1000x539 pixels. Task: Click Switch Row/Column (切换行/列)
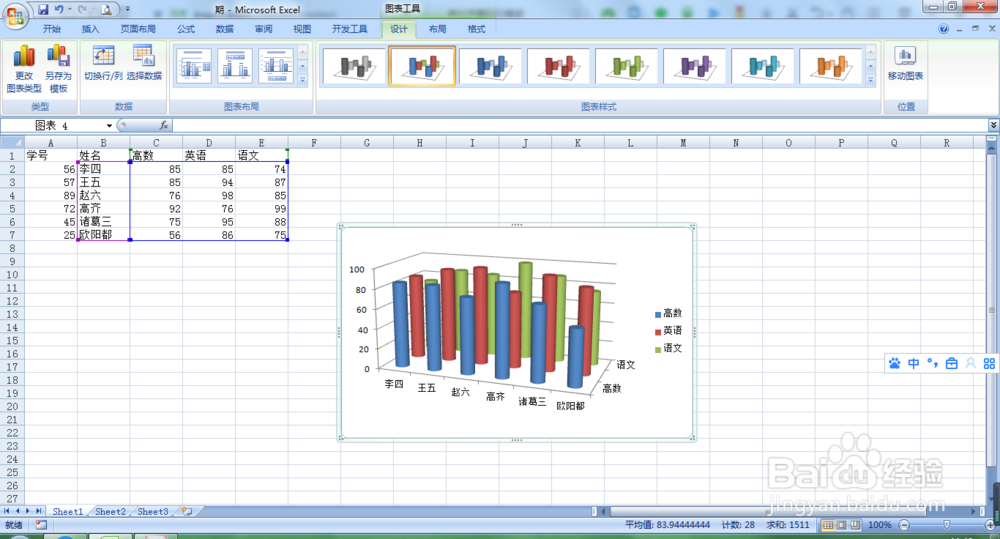coord(103,63)
